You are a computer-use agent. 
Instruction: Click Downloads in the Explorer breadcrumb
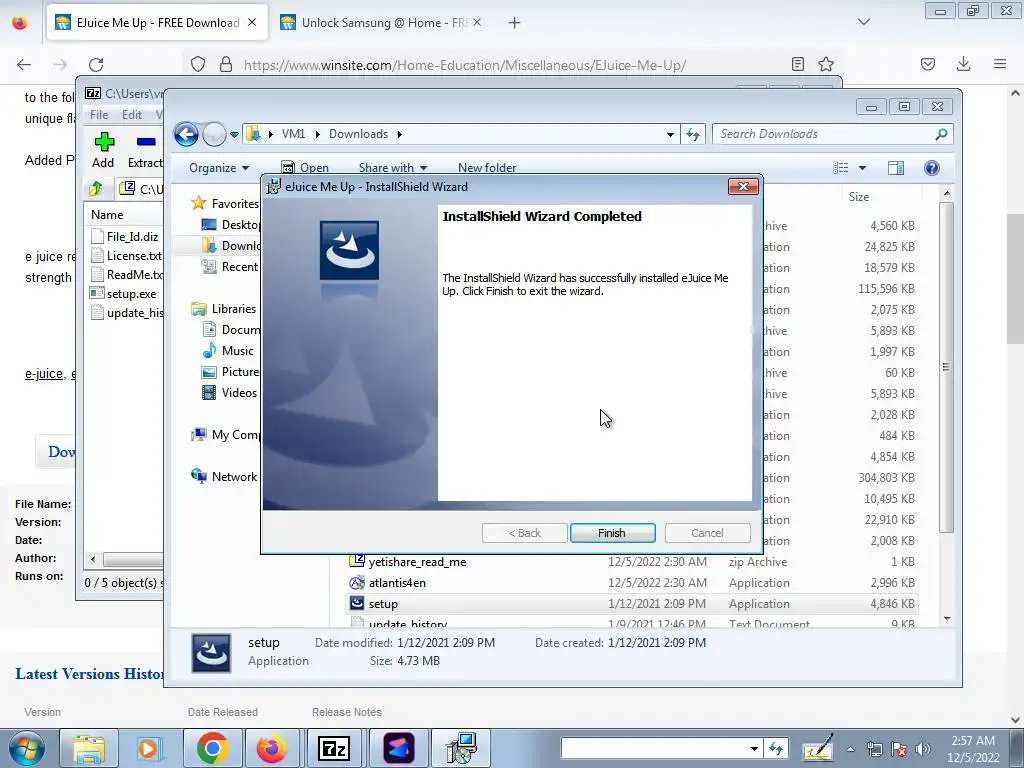click(359, 134)
